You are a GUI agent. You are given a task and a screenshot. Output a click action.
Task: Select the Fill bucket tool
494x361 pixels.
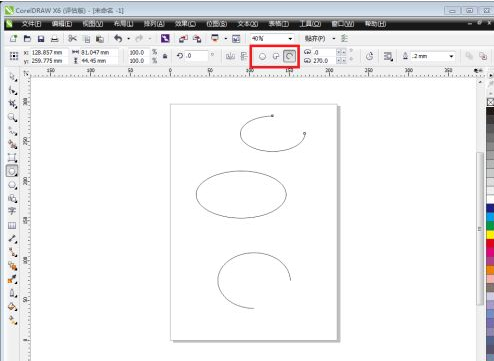pos(13,307)
